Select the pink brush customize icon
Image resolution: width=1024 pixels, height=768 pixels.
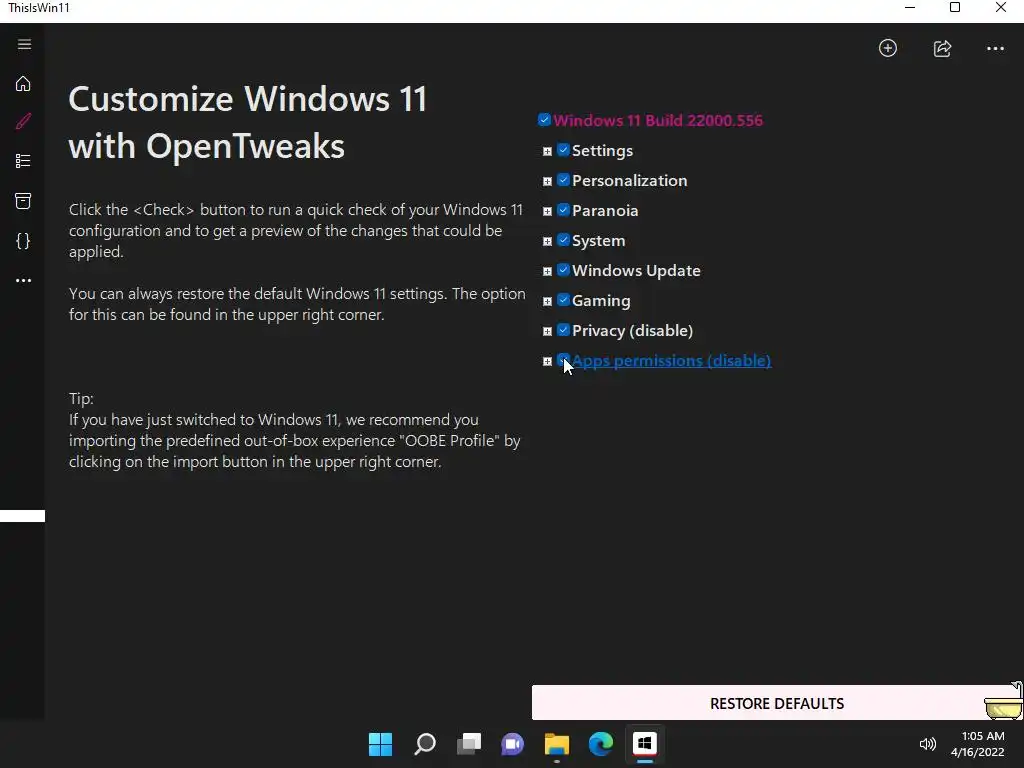tap(23, 121)
